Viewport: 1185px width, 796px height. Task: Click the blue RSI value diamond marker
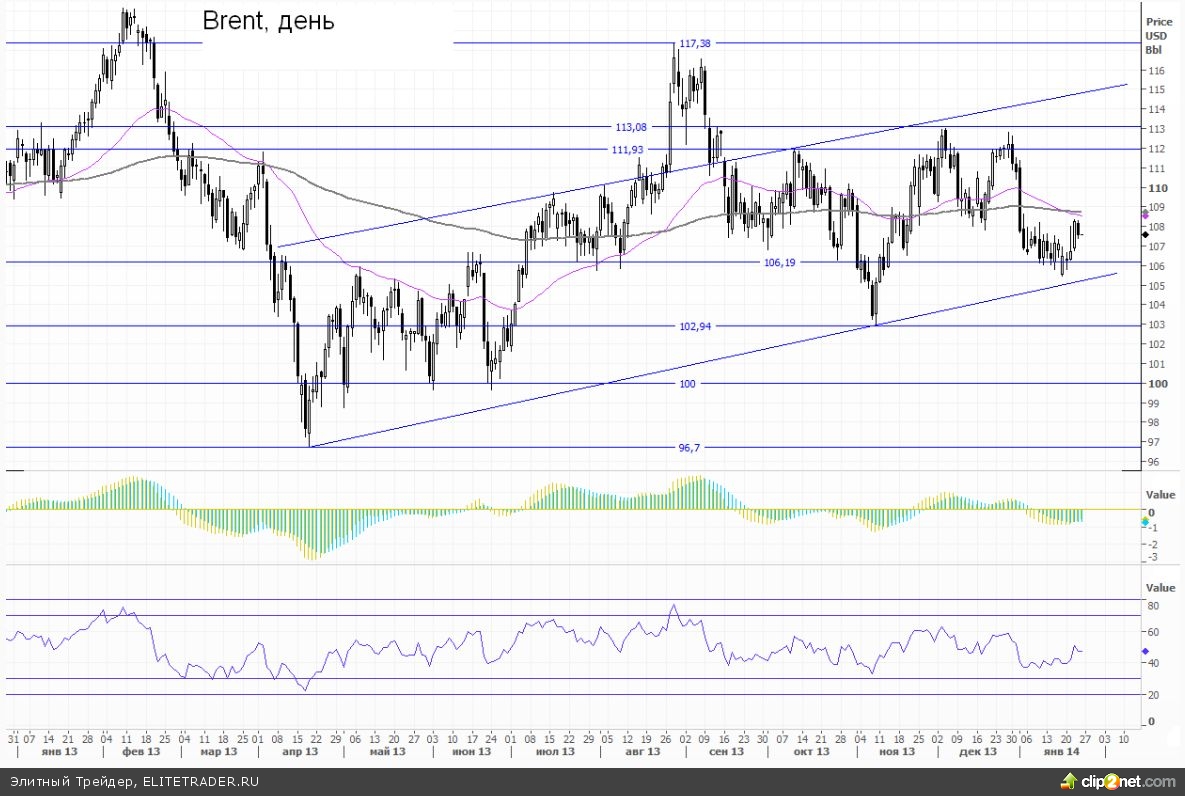(1145, 652)
